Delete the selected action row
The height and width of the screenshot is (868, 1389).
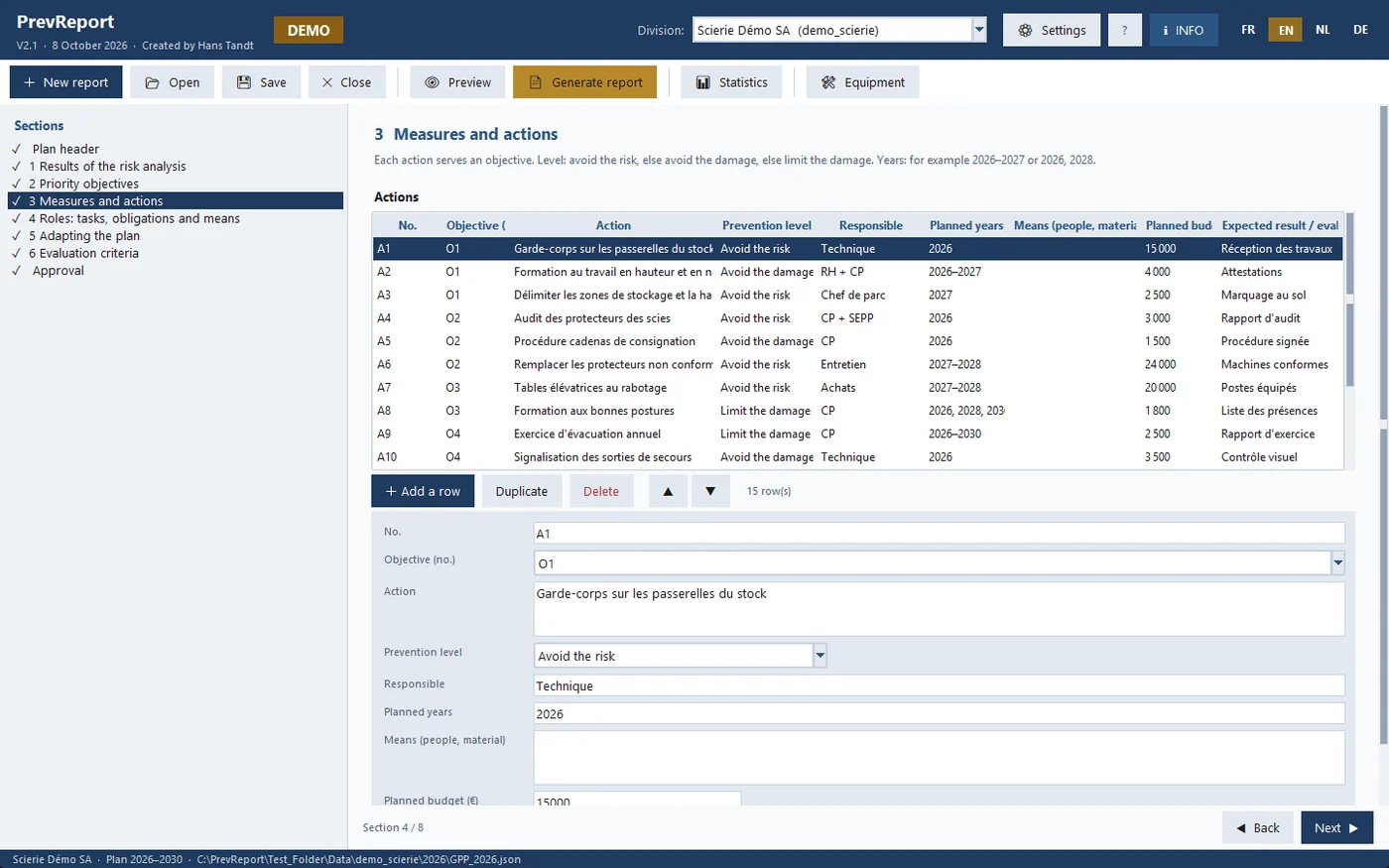click(601, 491)
